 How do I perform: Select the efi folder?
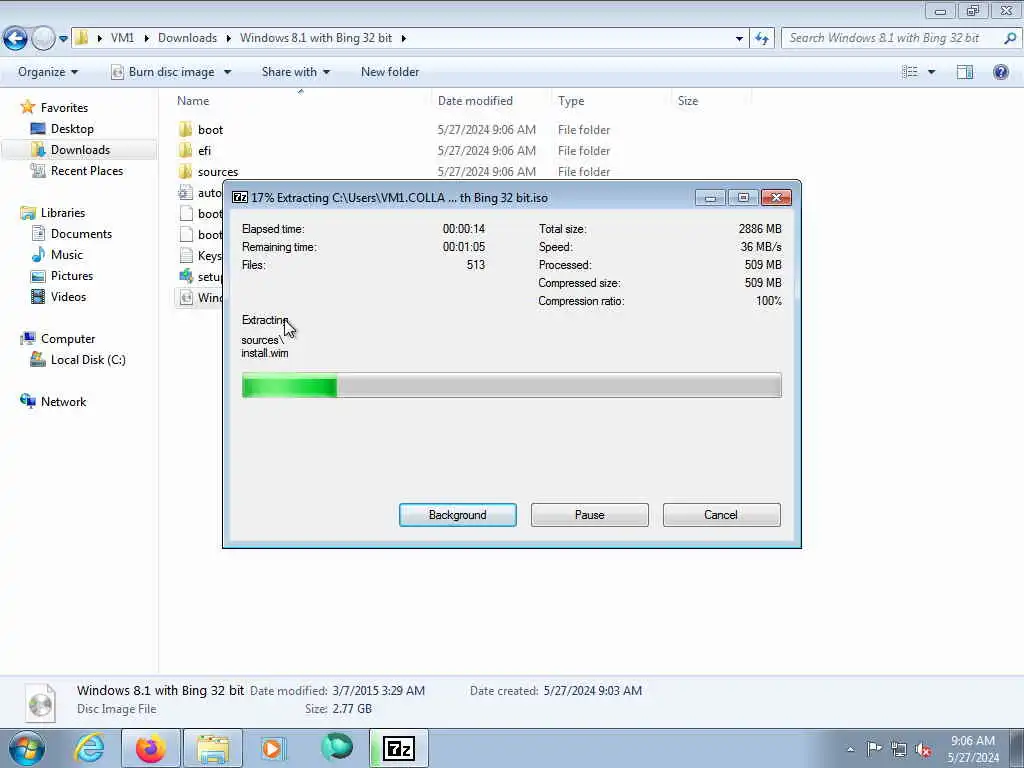click(204, 150)
